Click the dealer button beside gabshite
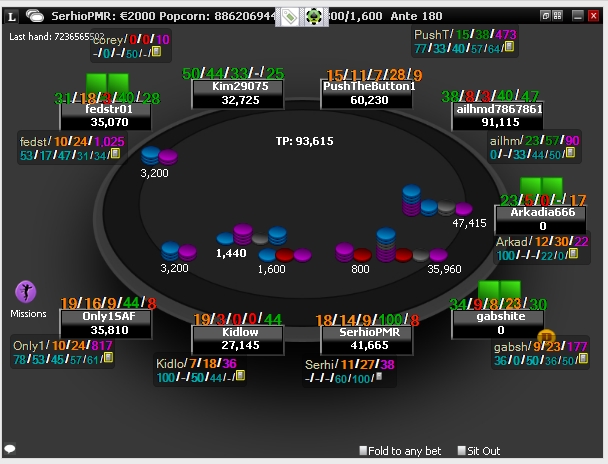608x464 pixels. pos(546,336)
